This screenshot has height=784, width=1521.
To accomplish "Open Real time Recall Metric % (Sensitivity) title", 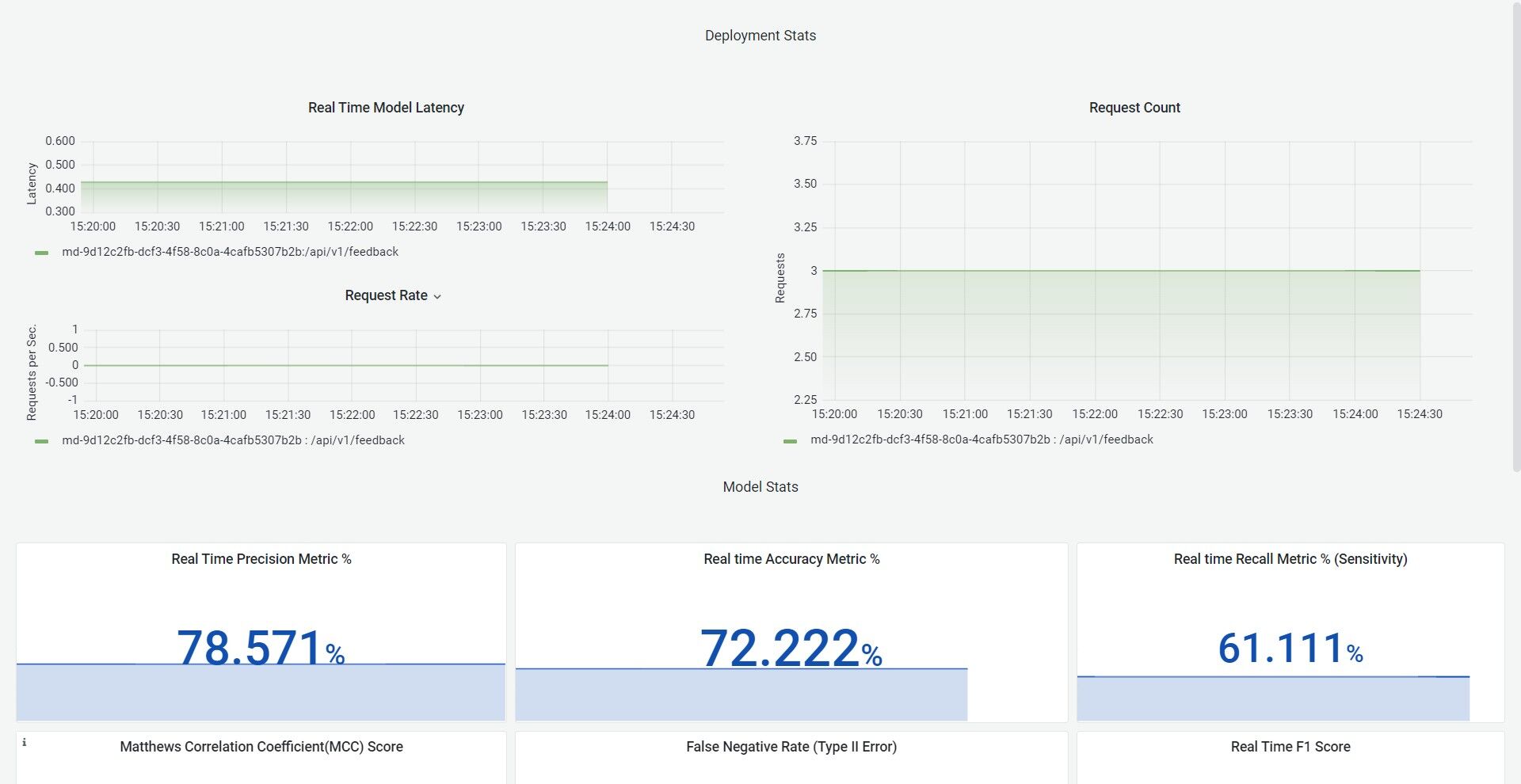I will click(x=1290, y=559).
